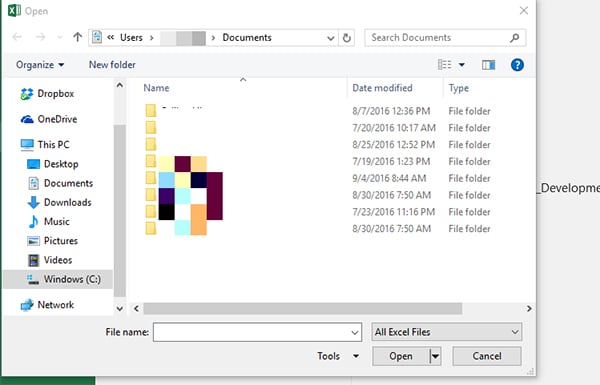Image resolution: width=600 pixels, height=385 pixels.
Task: Open Desktop in navigation pane
Action: click(61, 164)
